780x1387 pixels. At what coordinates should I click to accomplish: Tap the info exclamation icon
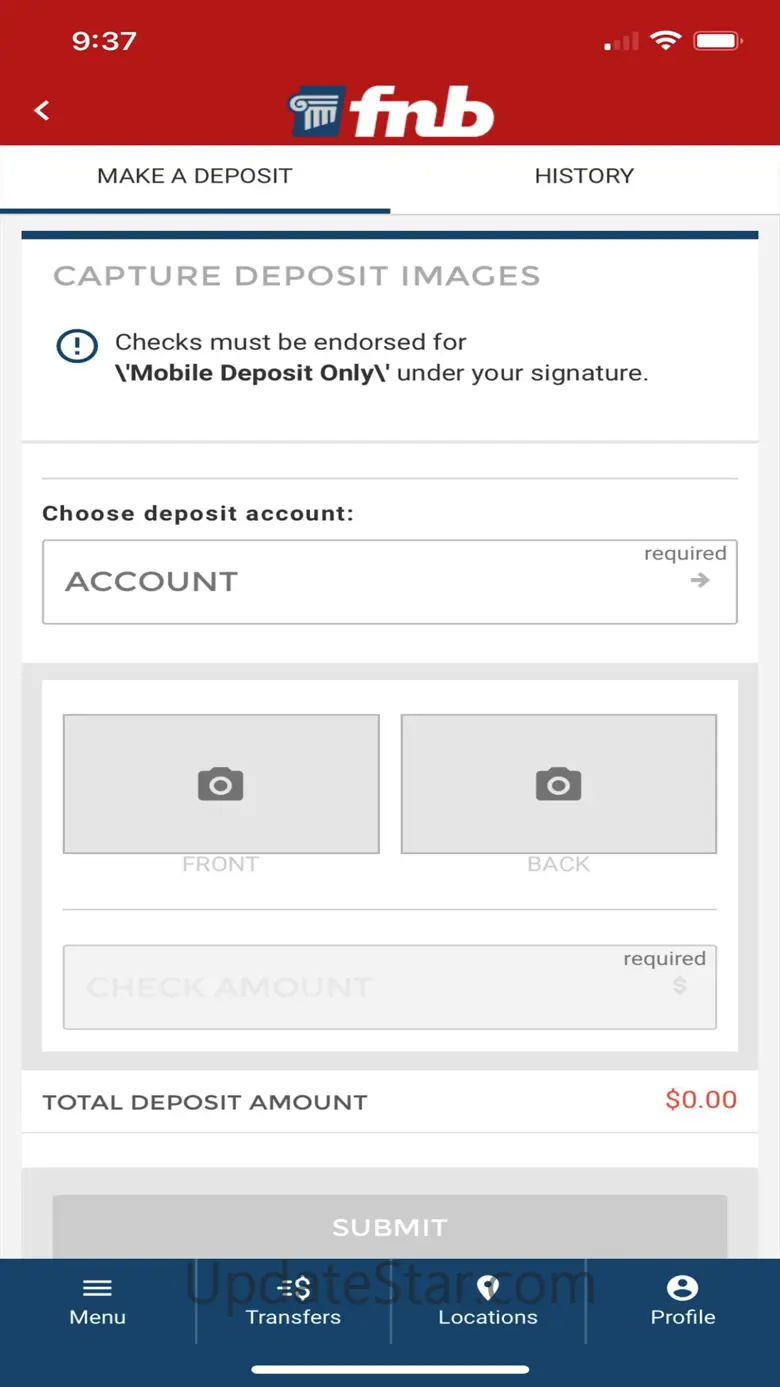(x=77, y=346)
